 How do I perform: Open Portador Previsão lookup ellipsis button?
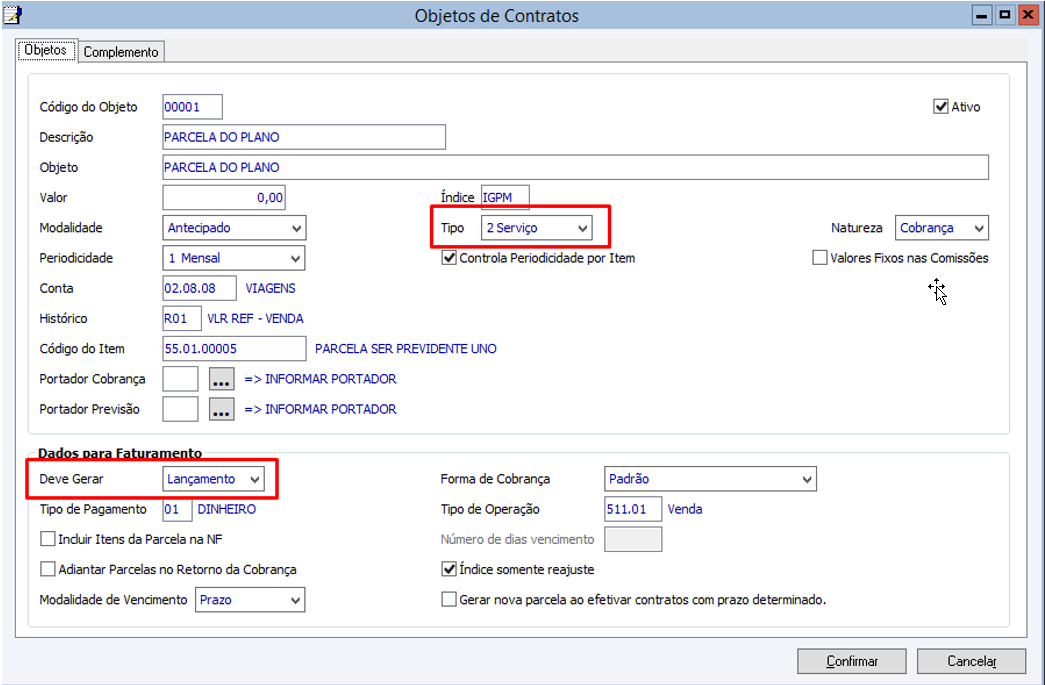tap(221, 409)
